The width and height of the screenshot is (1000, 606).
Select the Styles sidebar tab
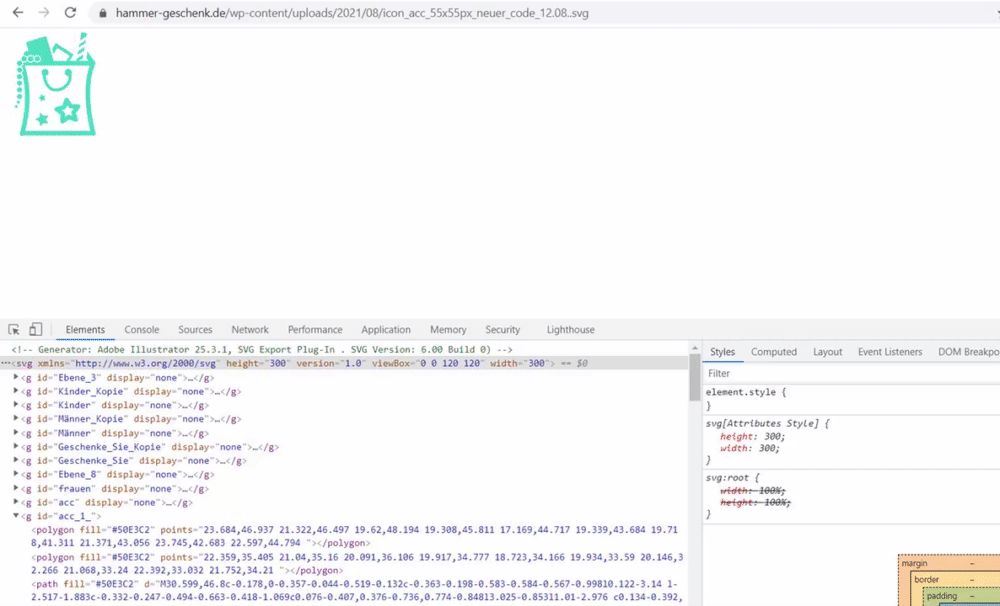[x=723, y=352]
